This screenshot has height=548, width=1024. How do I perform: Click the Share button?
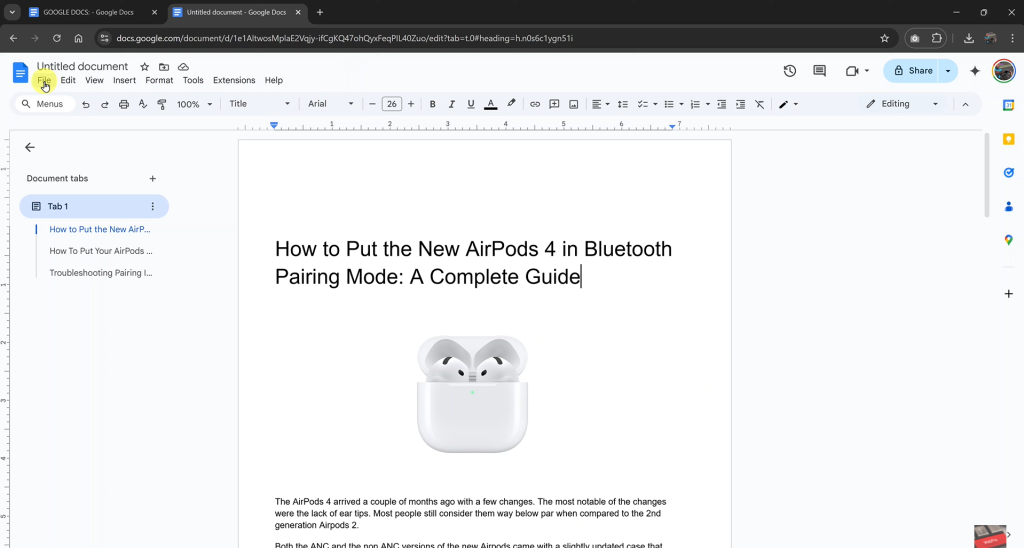912,71
